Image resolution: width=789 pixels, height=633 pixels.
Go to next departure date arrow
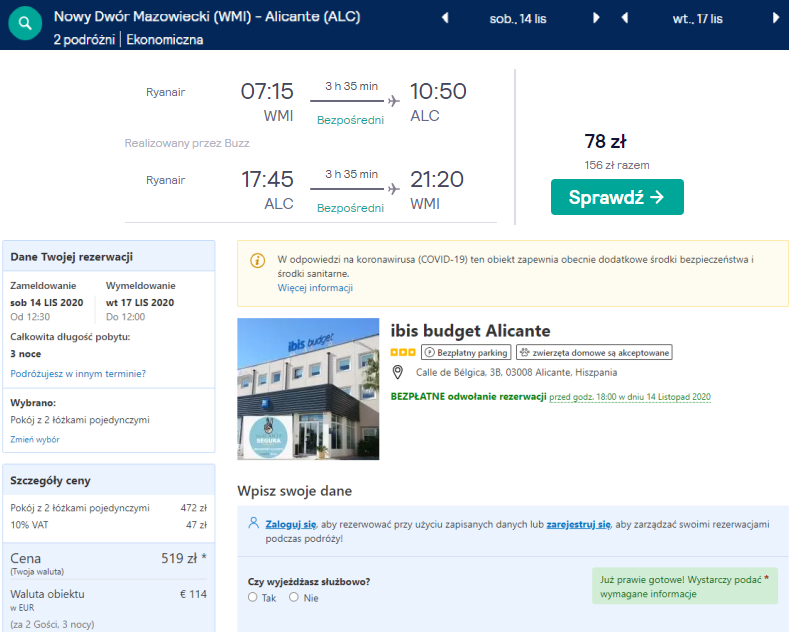tap(597, 18)
